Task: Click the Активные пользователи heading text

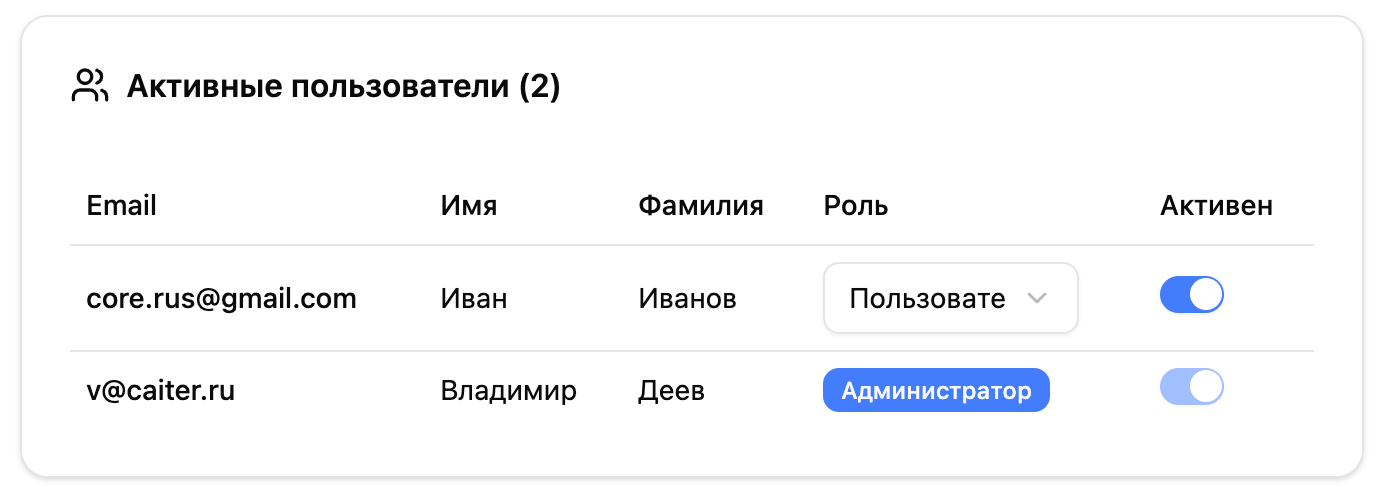Action: pyautogui.click(x=318, y=87)
